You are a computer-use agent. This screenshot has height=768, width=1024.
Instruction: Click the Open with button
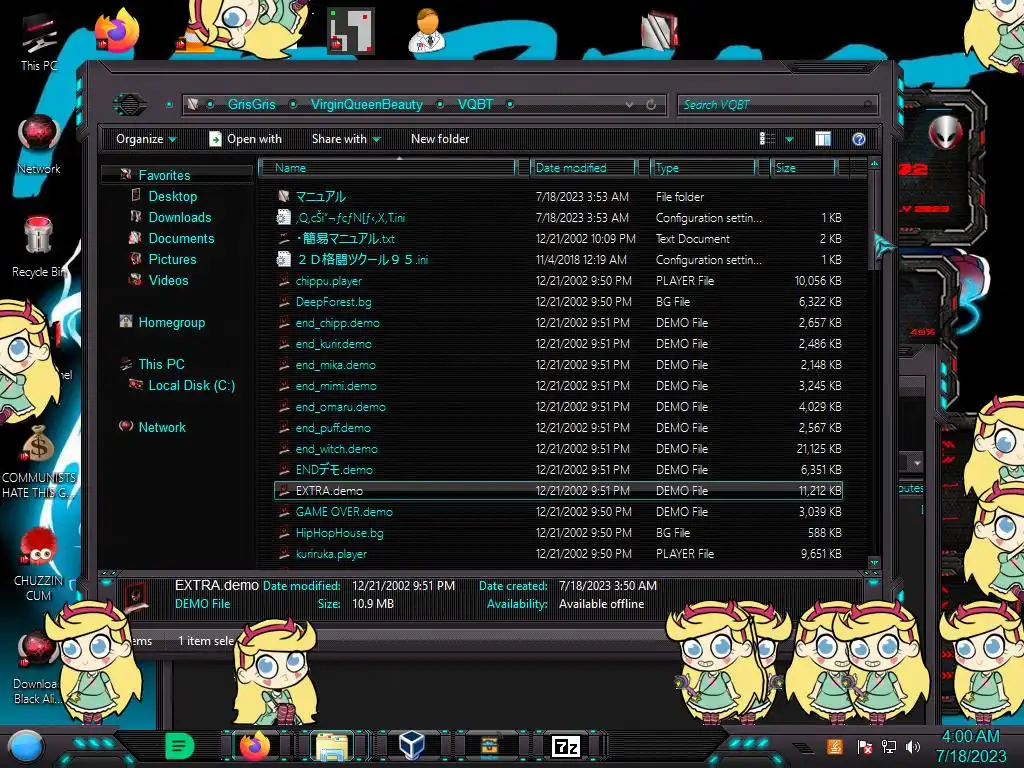click(246, 139)
